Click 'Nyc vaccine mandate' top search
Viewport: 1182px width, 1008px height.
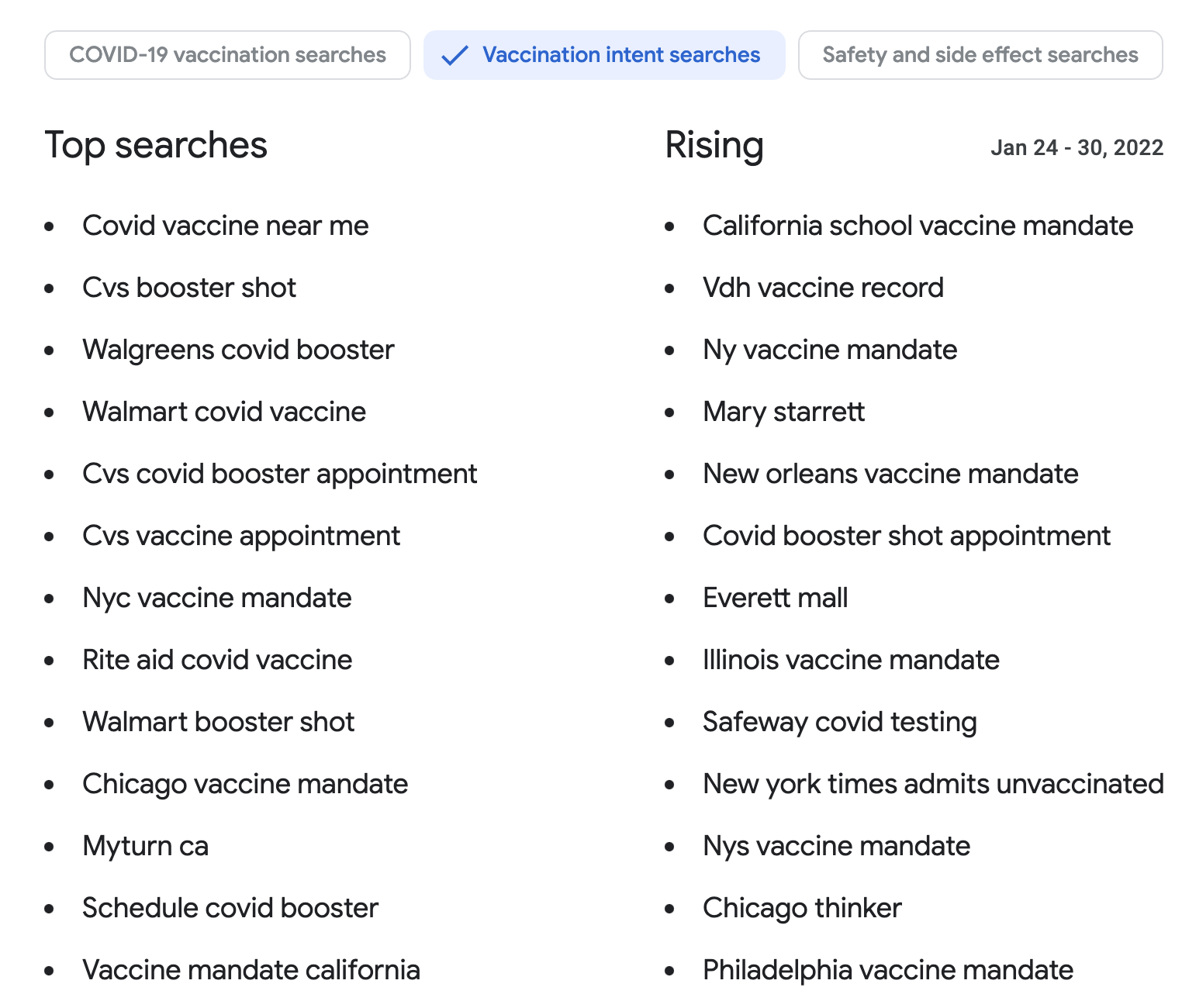coord(217,598)
